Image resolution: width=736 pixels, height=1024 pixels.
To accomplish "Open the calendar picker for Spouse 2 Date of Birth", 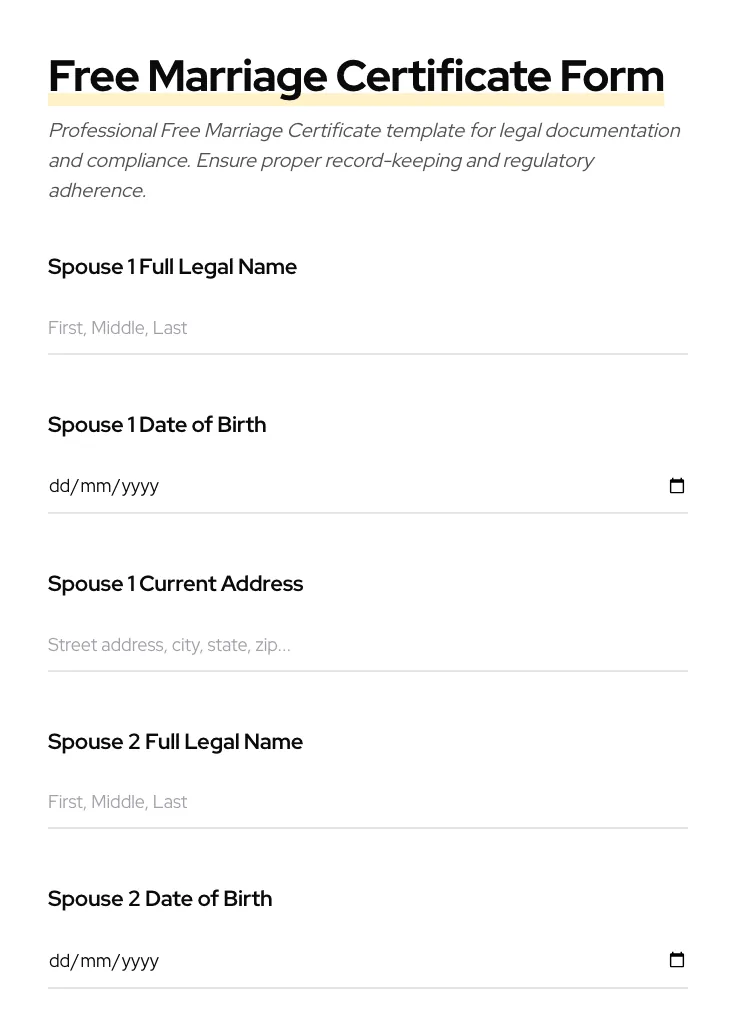I will click(677, 960).
